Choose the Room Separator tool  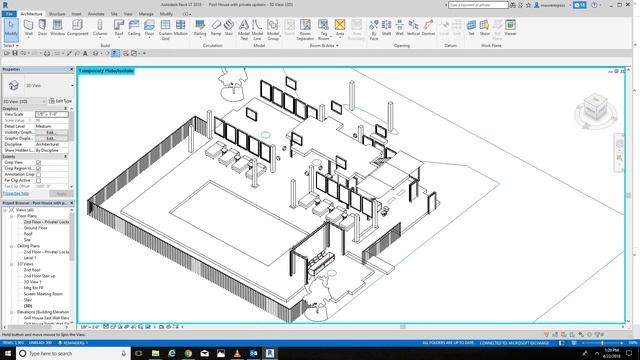pos(305,29)
